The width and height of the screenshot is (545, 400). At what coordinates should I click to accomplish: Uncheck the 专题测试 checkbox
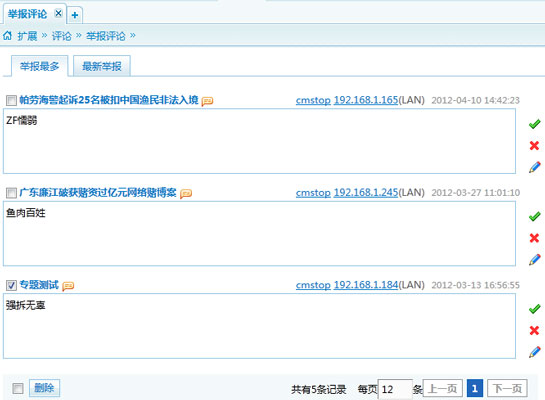click(x=11, y=285)
